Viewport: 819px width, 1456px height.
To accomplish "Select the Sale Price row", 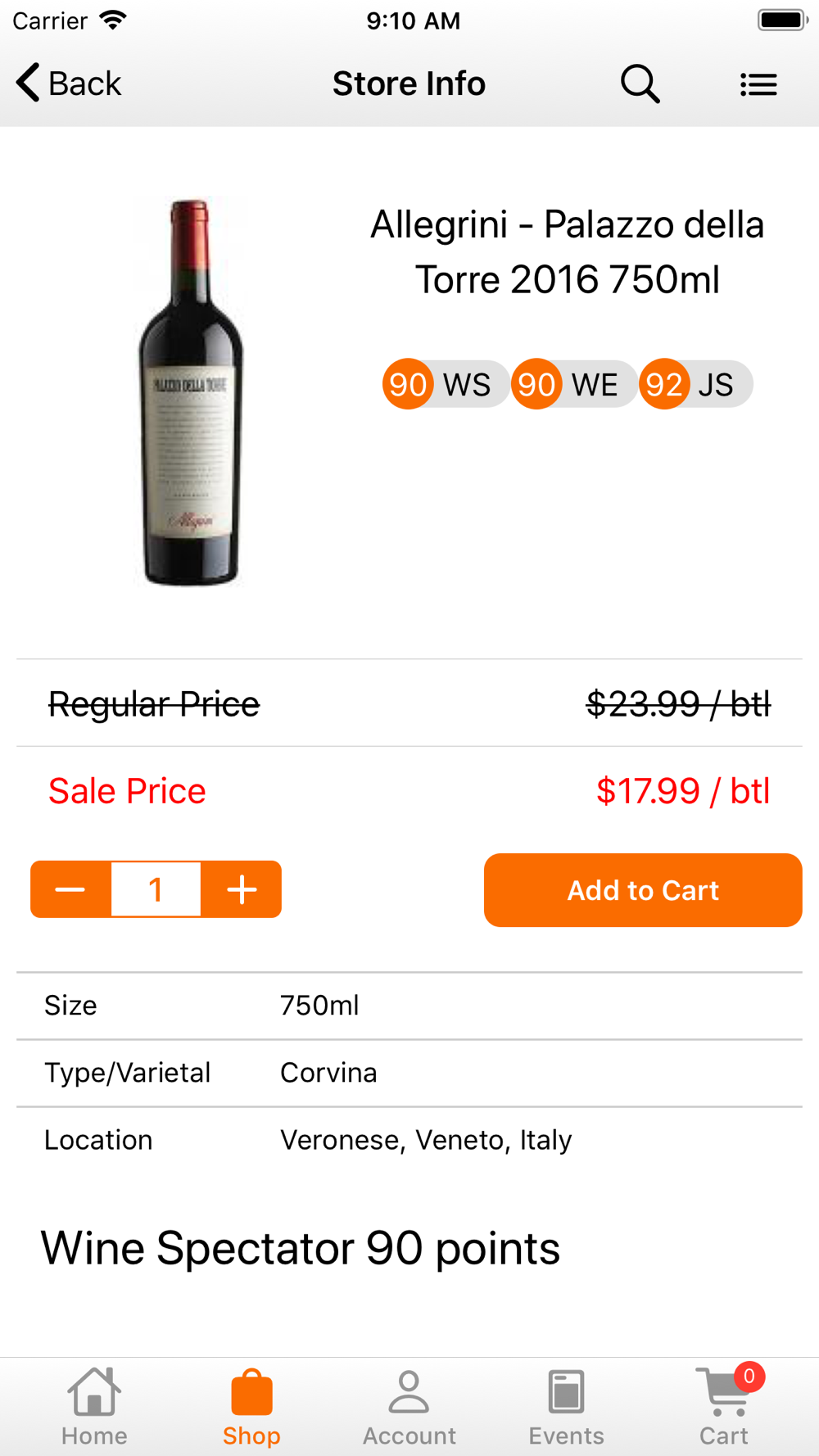I will click(x=409, y=791).
